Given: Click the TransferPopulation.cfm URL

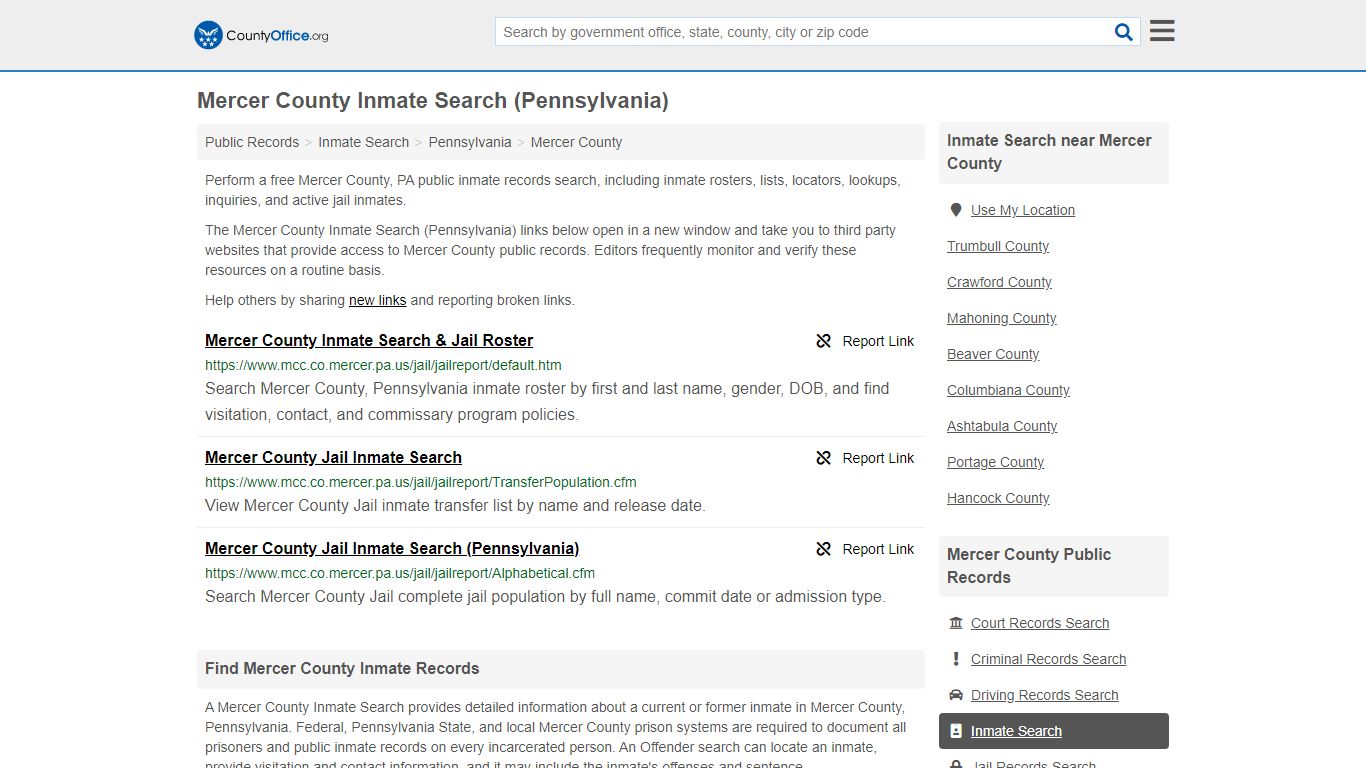Looking at the screenshot, I should click(x=421, y=482).
